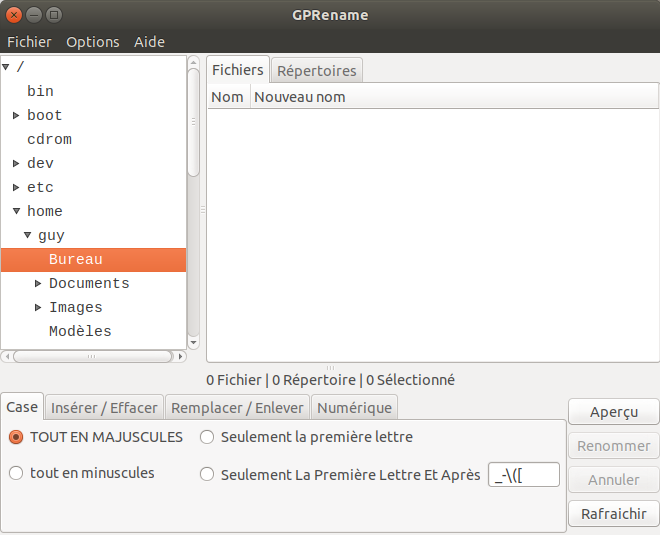
Task: Choose Seulement la première lettre option
Action: [207, 437]
